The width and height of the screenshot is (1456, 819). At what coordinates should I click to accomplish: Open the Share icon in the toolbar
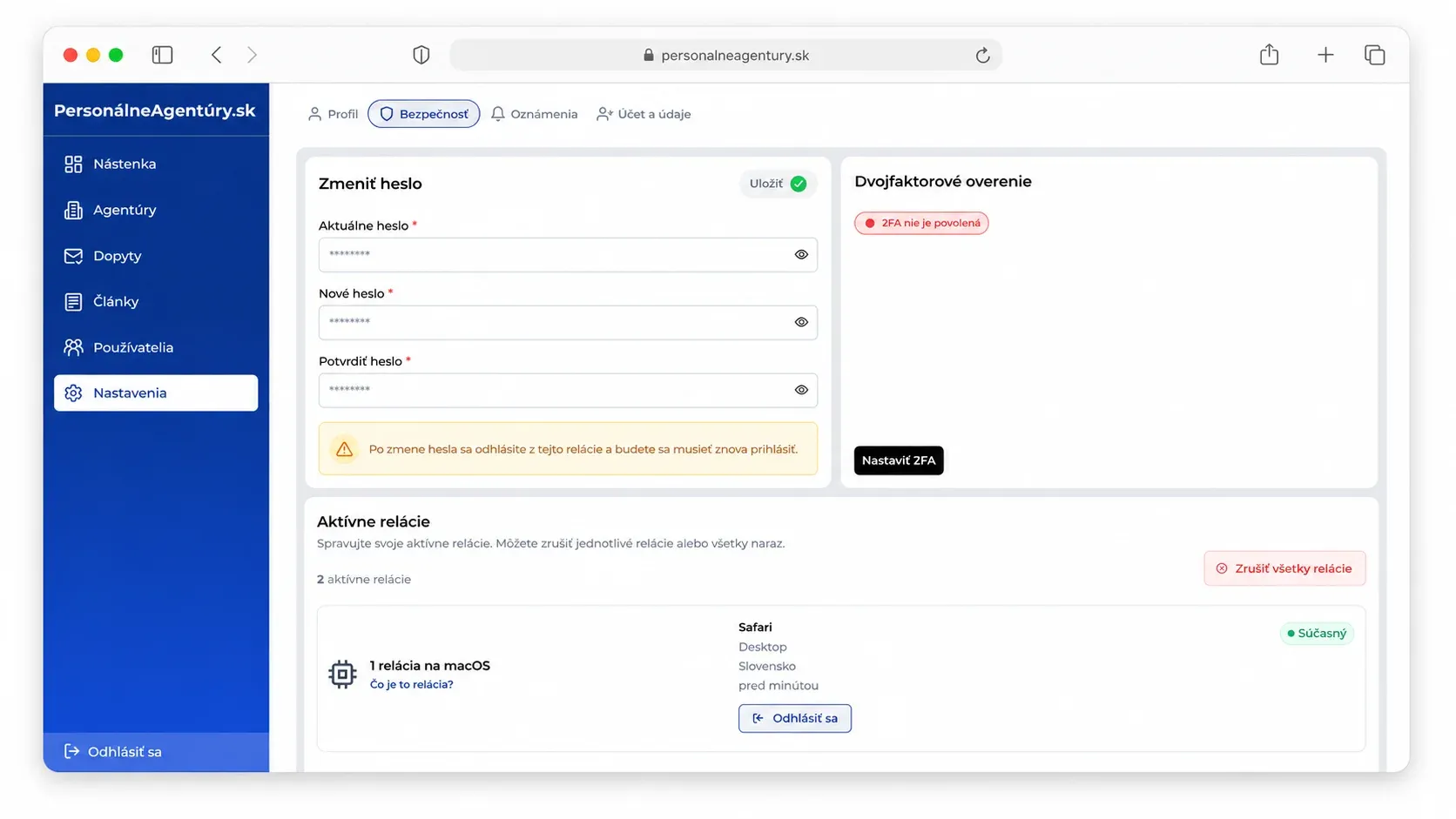coord(1270,55)
